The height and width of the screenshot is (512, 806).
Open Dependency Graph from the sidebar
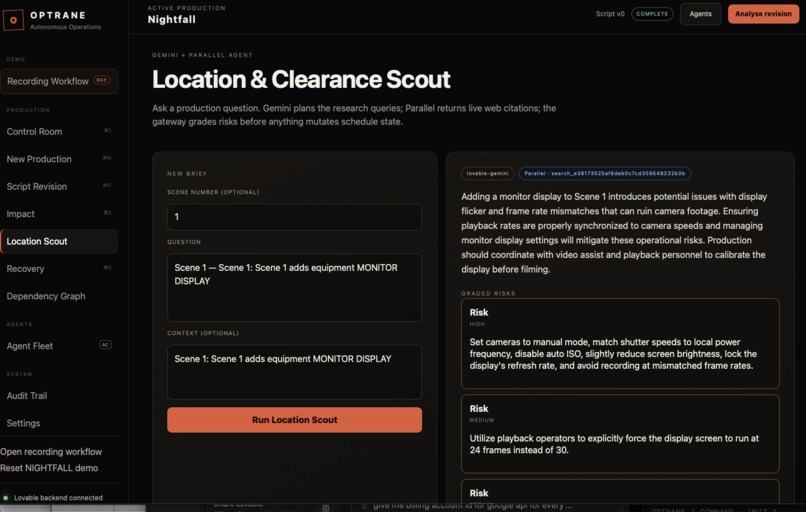pos(59,296)
